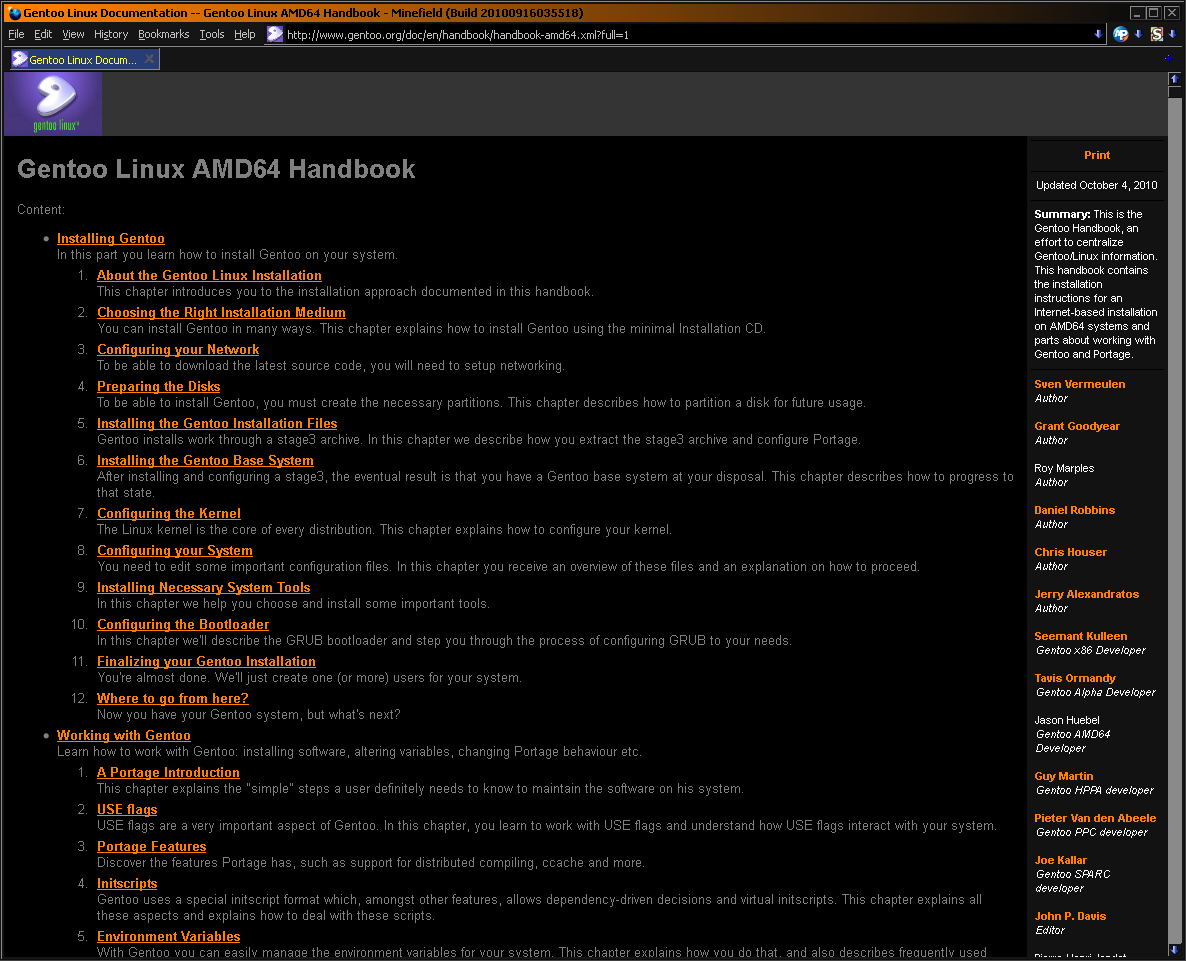The image size is (1186, 961).
Task: Click the Sven Vermeulen author link
Action: click(1079, 383)
